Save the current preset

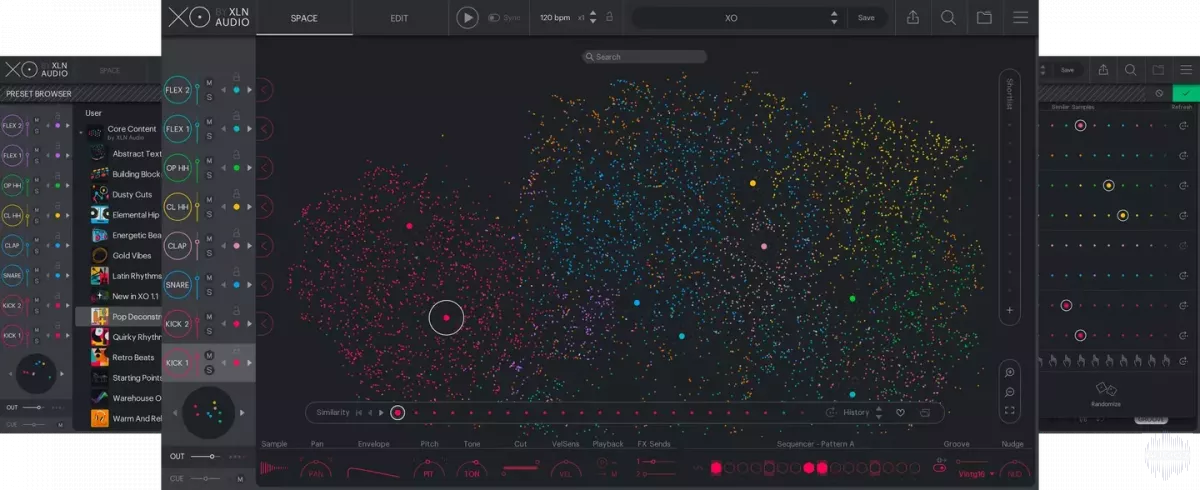(x=865, y=18)
